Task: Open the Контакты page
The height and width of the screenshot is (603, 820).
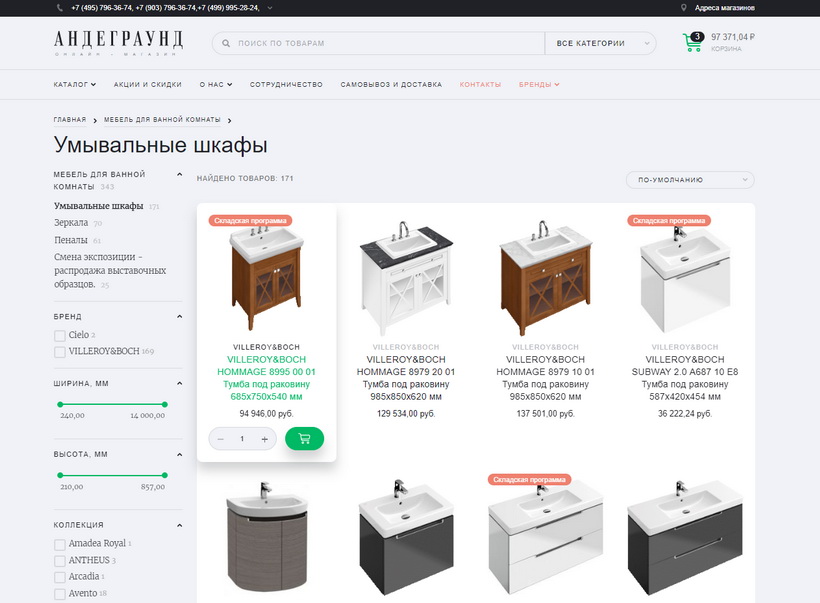Action: click(x=480, y=84)
